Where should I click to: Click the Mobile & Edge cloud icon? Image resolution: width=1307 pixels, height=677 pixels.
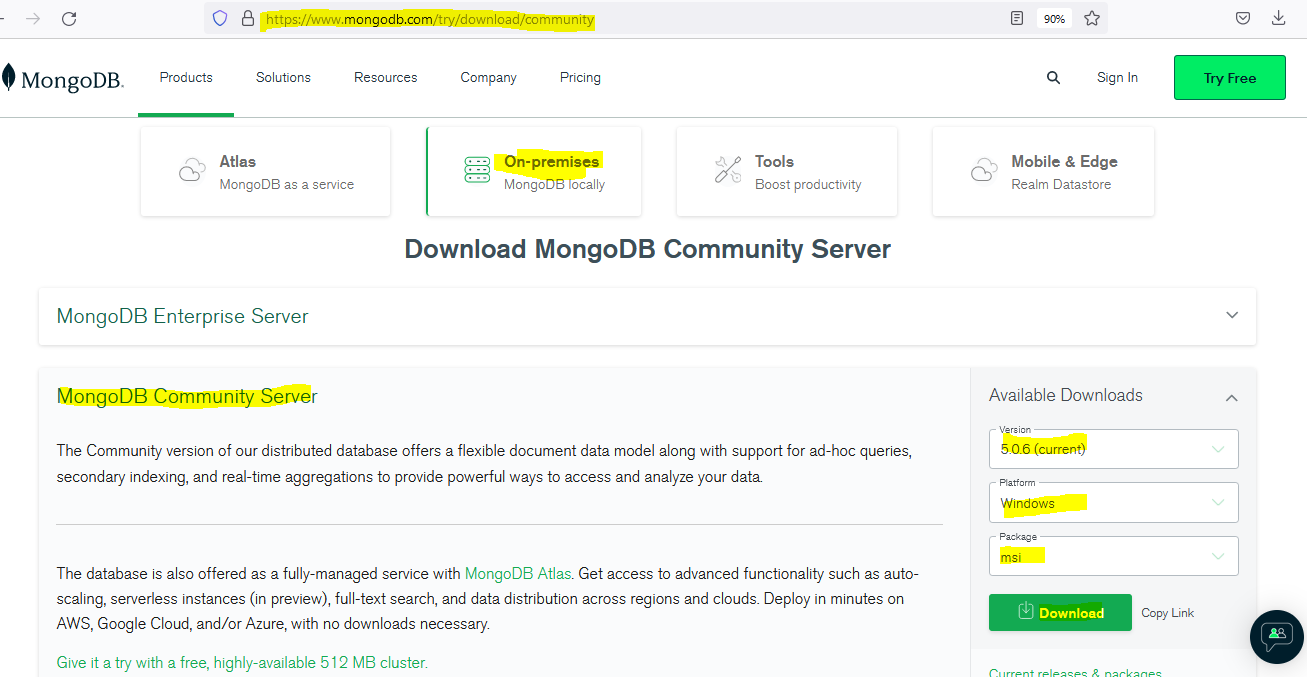984,170
